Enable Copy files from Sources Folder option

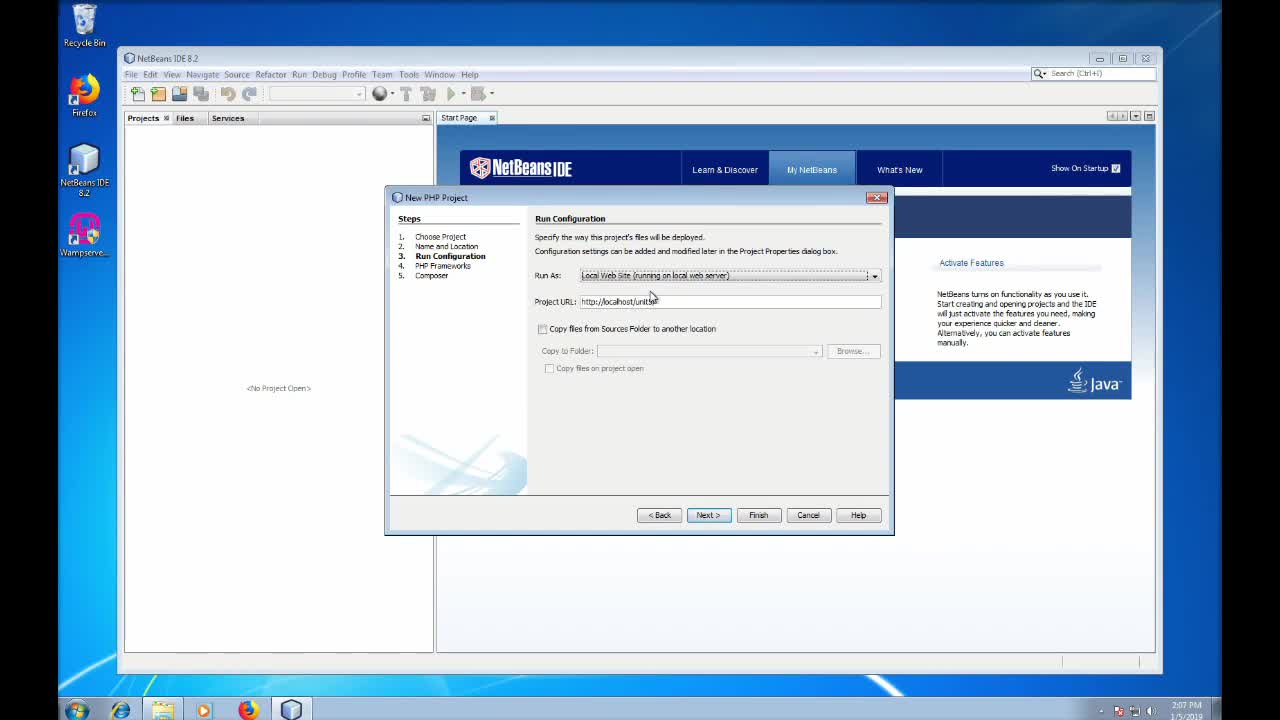542,328
